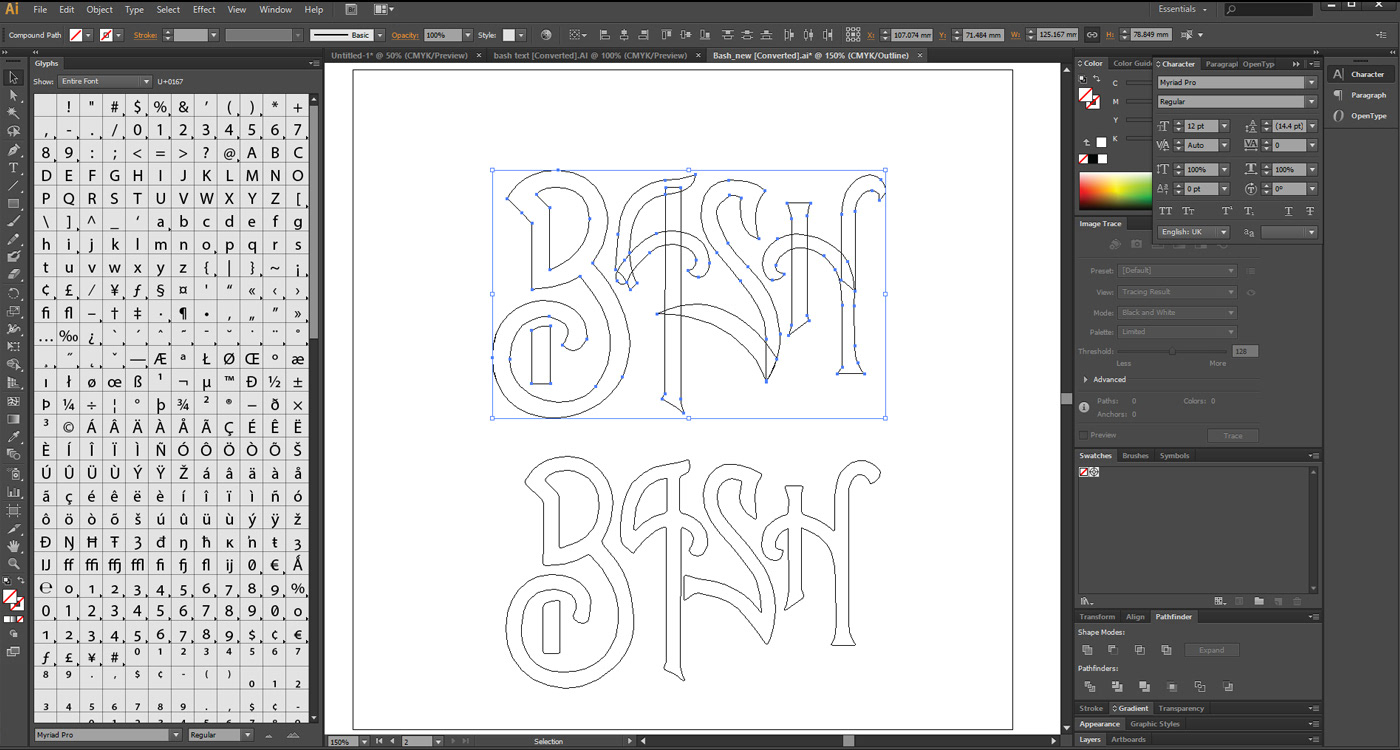Click the Divide pathfinder icon

point(1090,687)
